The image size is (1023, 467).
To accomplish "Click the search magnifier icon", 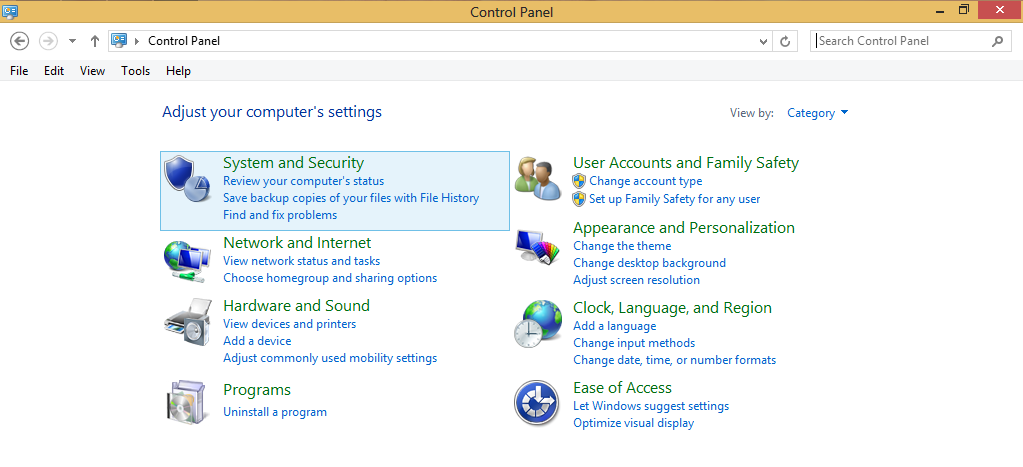I will [997, 41].
